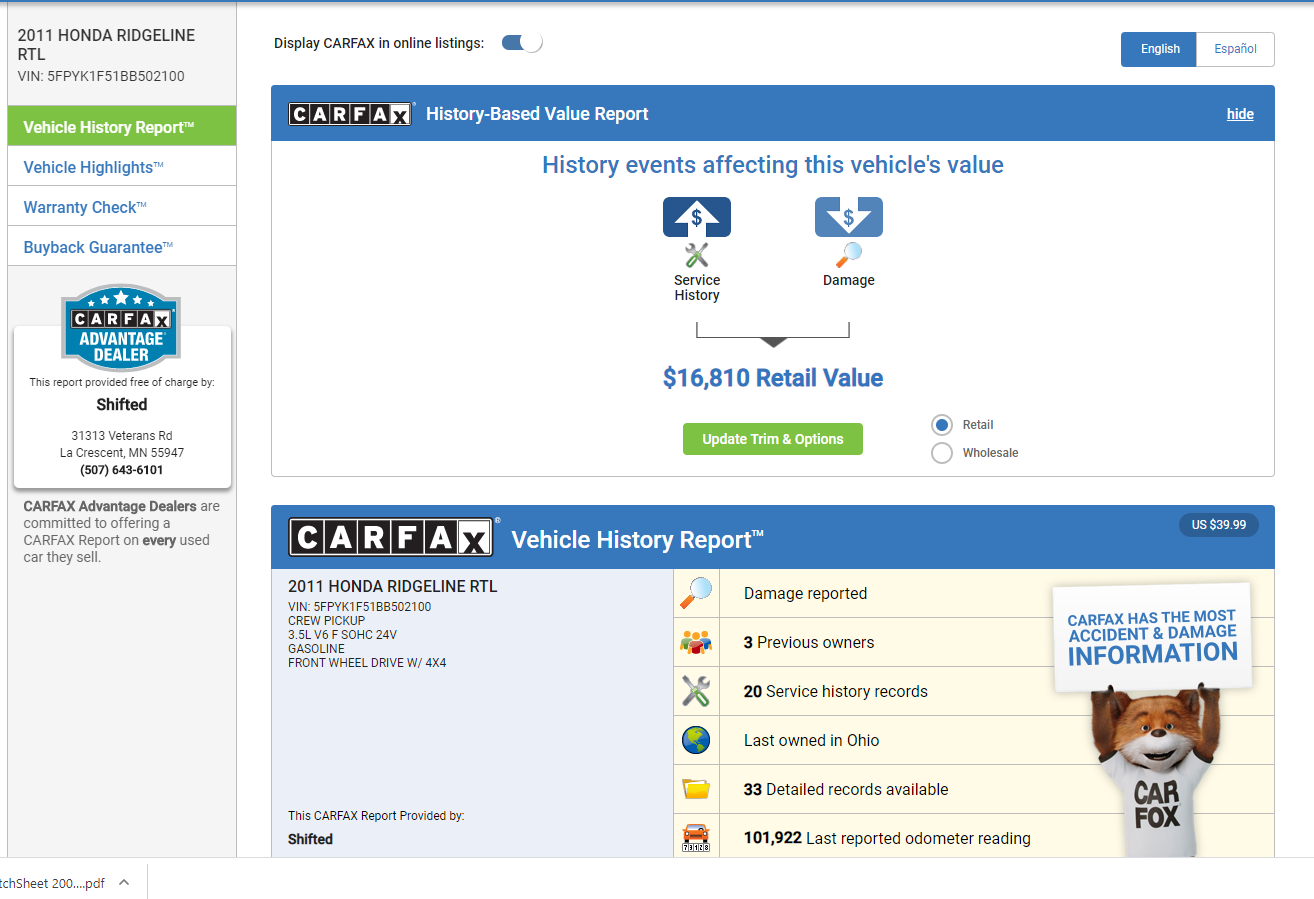Click the hide link in Value Report
This screenshot has height=899, width=1314.
click(x=1240, y=114)
